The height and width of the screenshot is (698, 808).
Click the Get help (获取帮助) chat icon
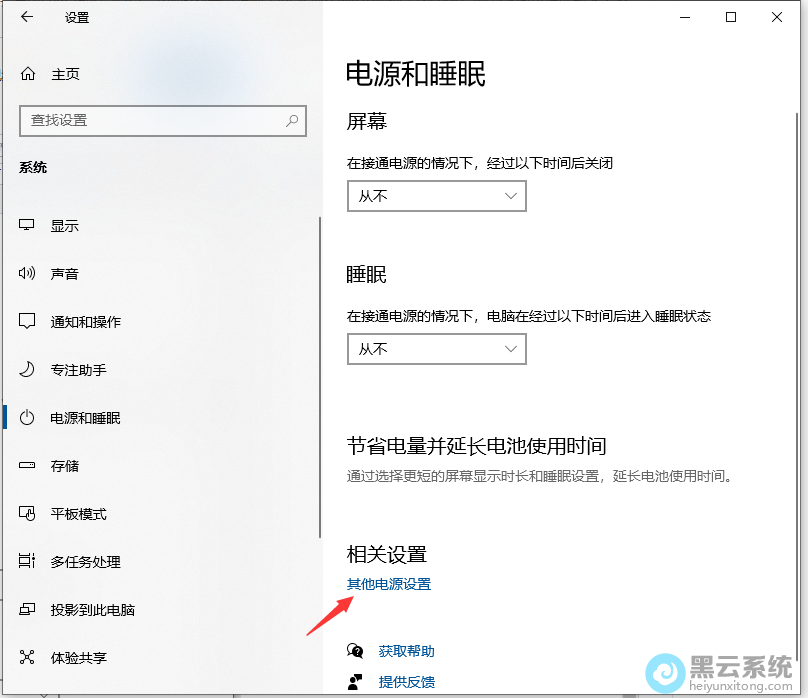pos(355,651)
